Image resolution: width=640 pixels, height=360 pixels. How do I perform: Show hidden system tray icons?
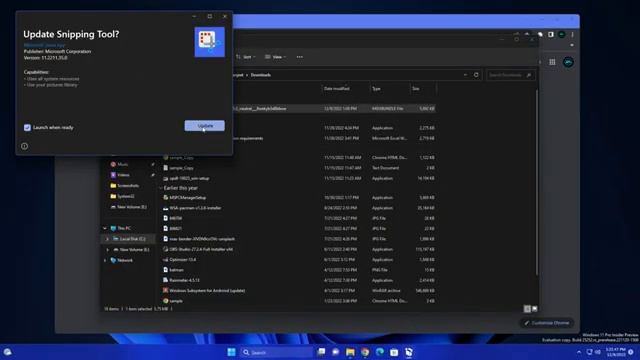point(579,352)
